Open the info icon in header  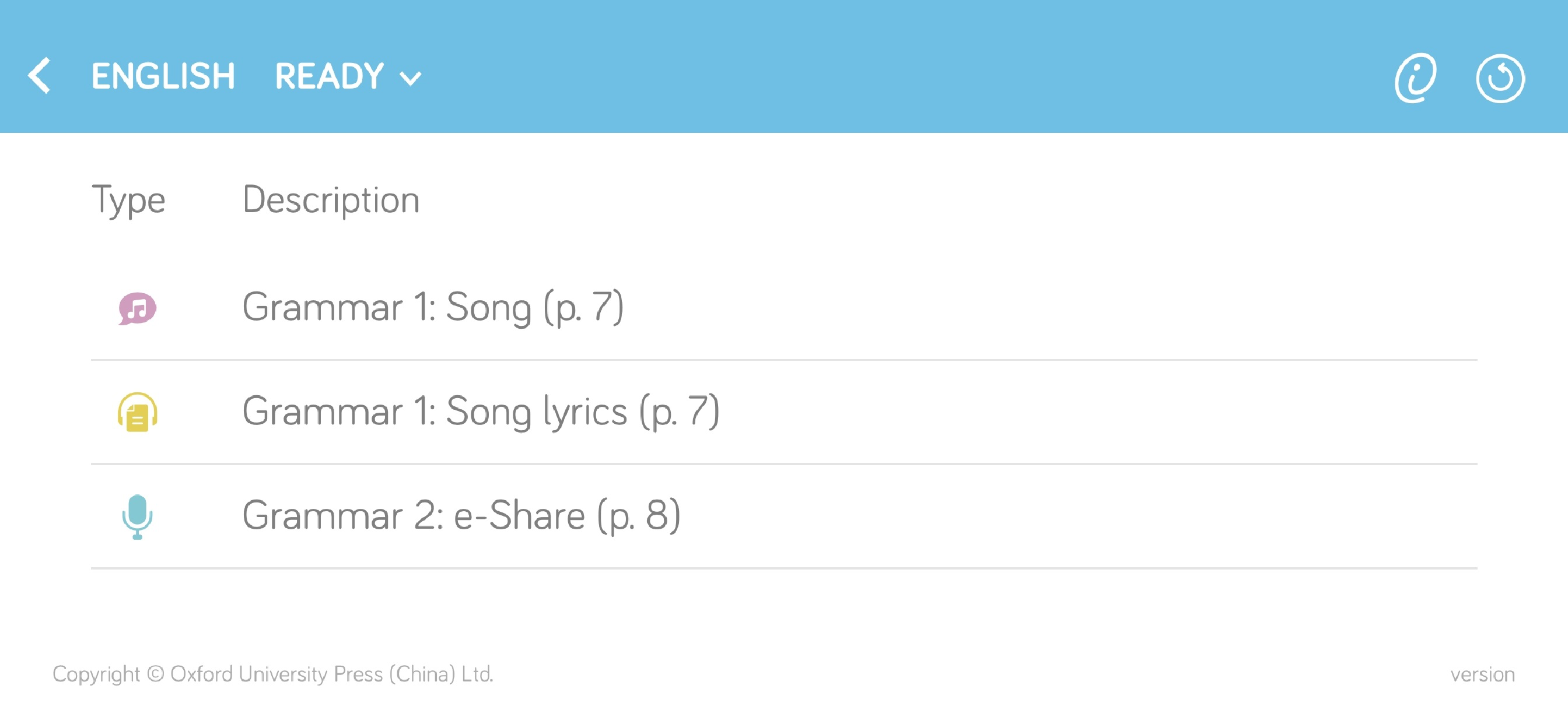coord(1415,78)
